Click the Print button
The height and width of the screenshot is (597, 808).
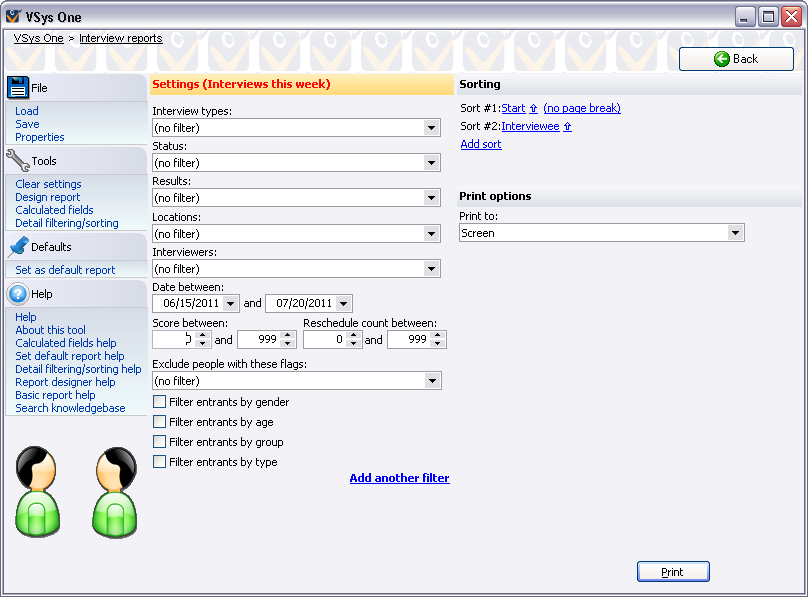click(673, 572)
